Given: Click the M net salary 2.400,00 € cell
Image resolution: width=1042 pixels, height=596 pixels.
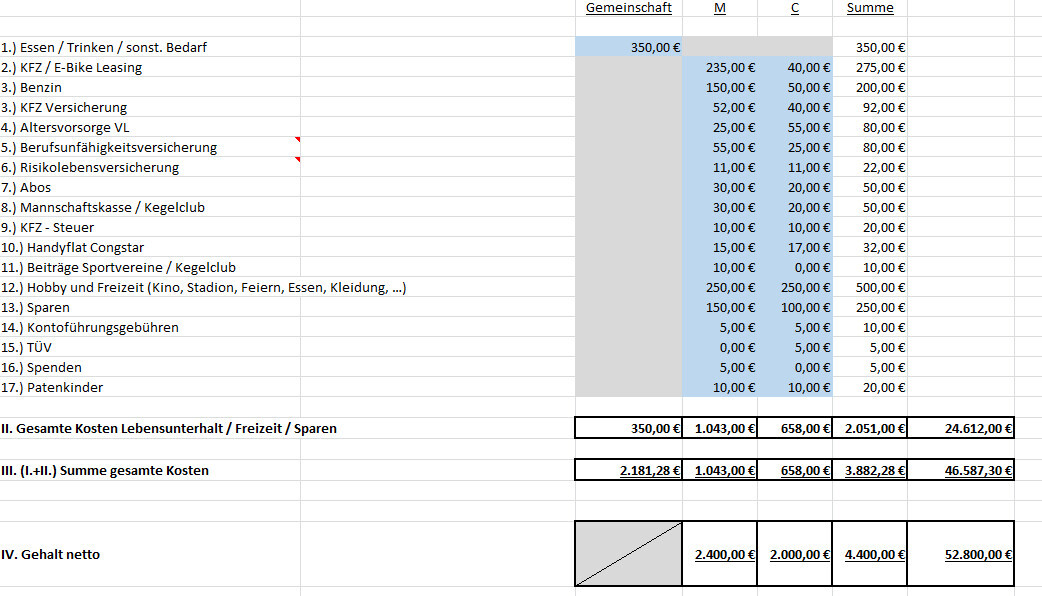Looking at the screenshot, I should [x=720, y=553].
